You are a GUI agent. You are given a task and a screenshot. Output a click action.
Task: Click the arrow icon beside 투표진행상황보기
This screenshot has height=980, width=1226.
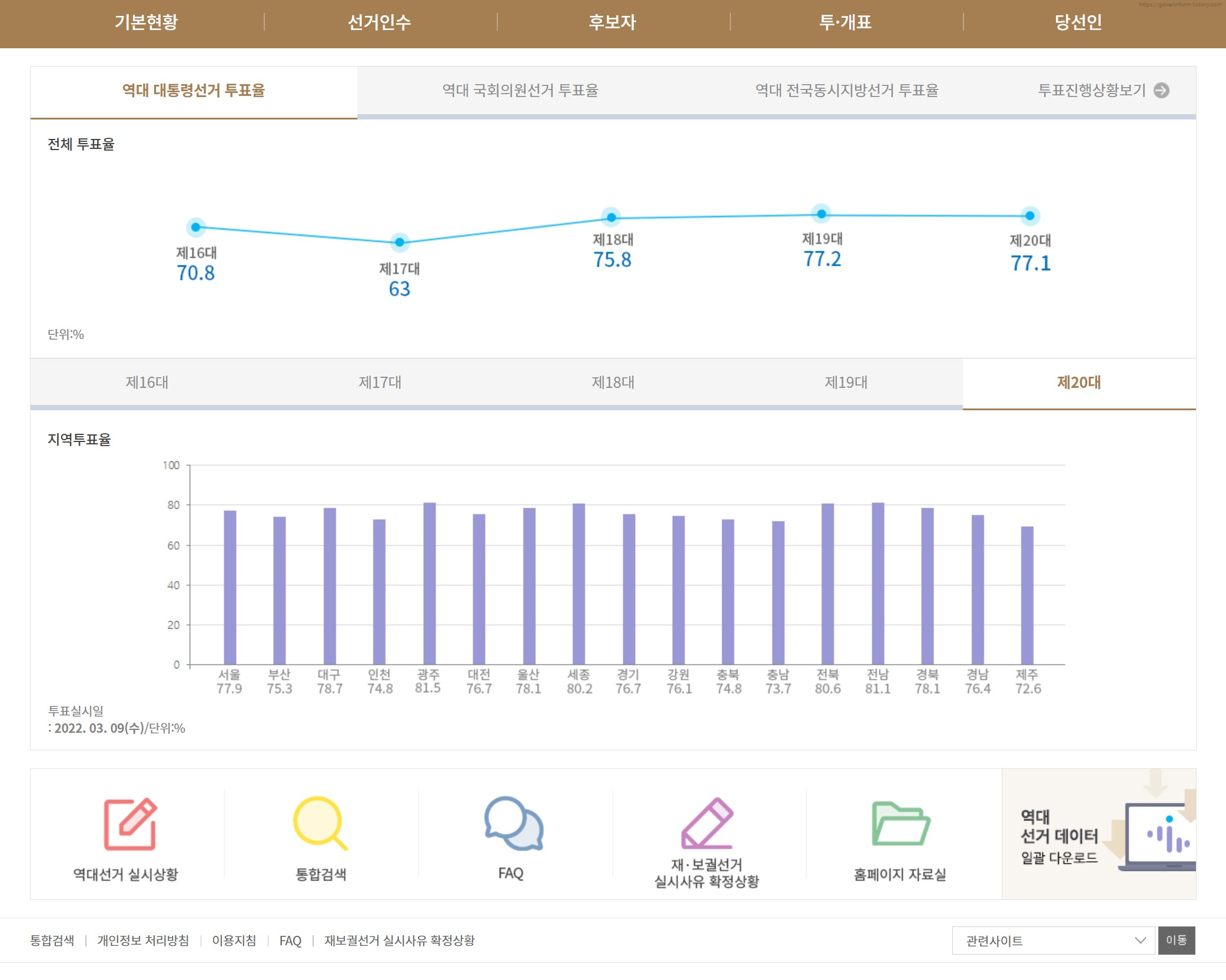(x=1161, y=90)
